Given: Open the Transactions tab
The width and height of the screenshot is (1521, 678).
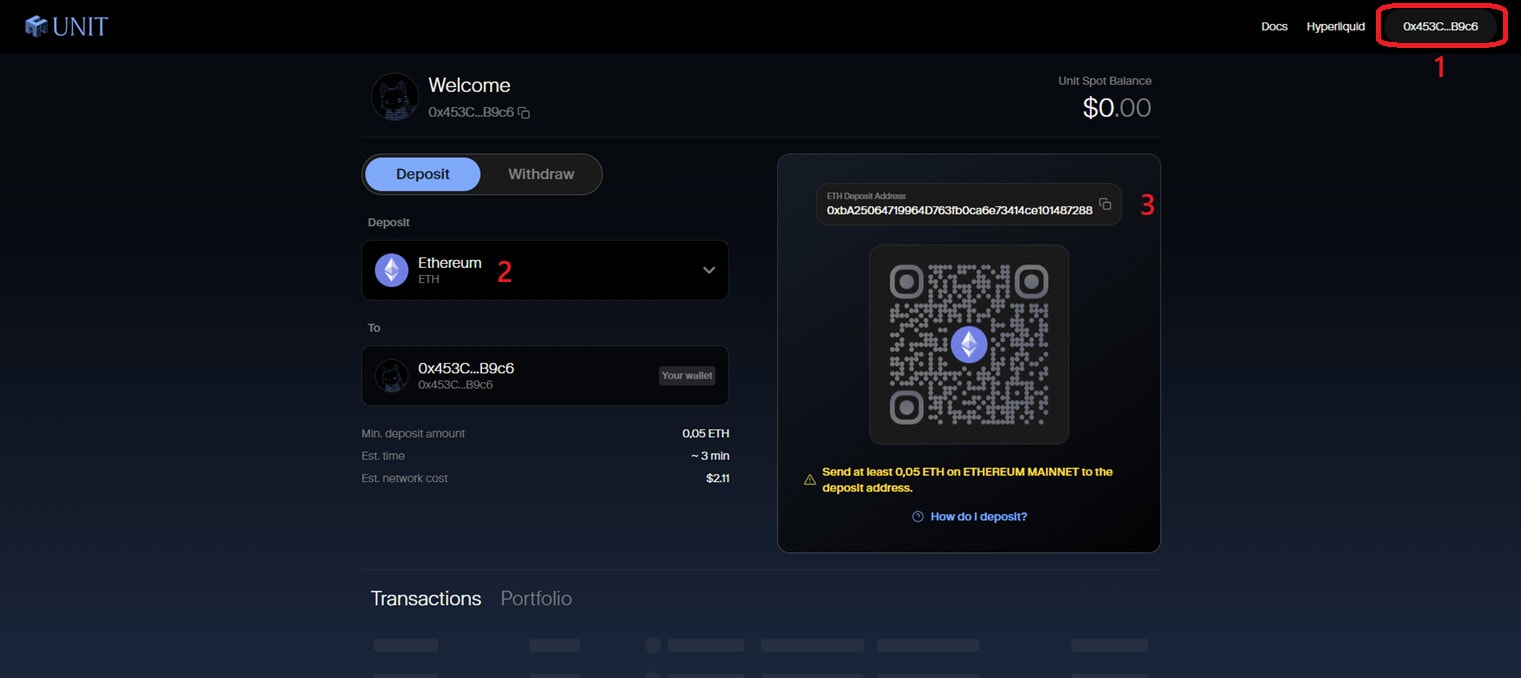Looking at the screenshot, I should tap(426, 598).
